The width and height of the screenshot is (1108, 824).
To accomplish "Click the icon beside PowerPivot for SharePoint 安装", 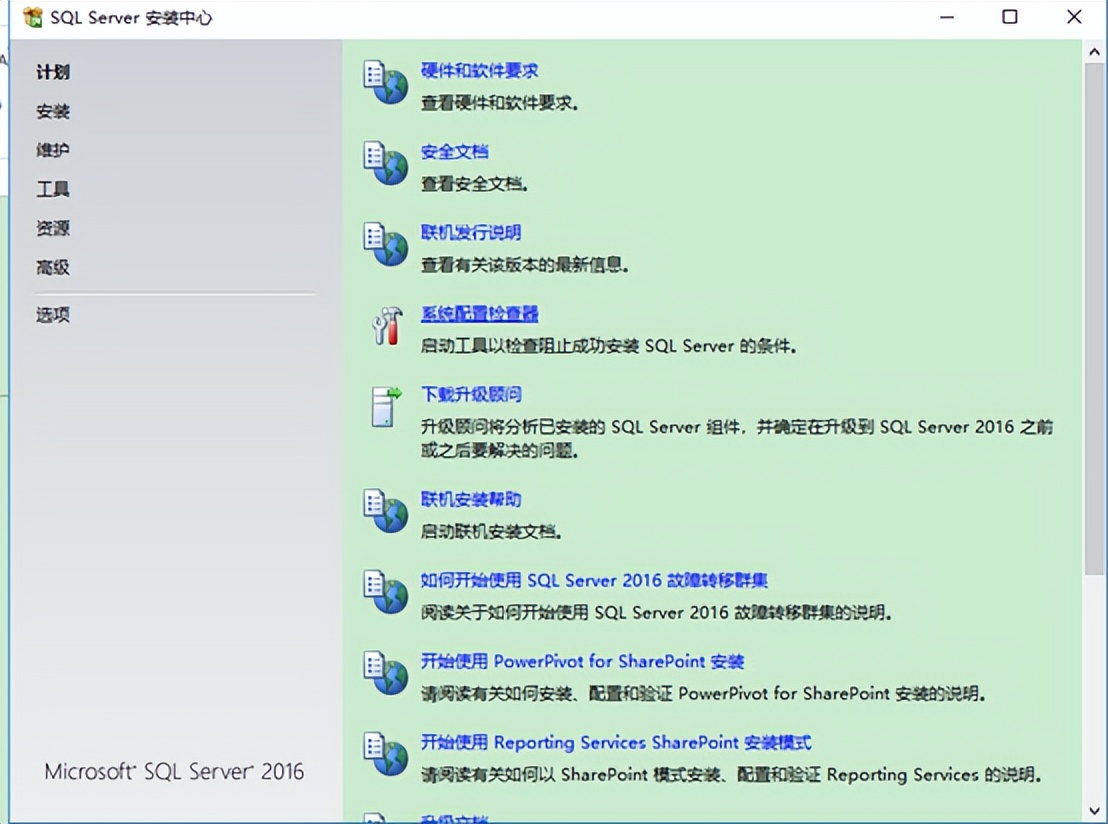I will (x=386, y=672).
